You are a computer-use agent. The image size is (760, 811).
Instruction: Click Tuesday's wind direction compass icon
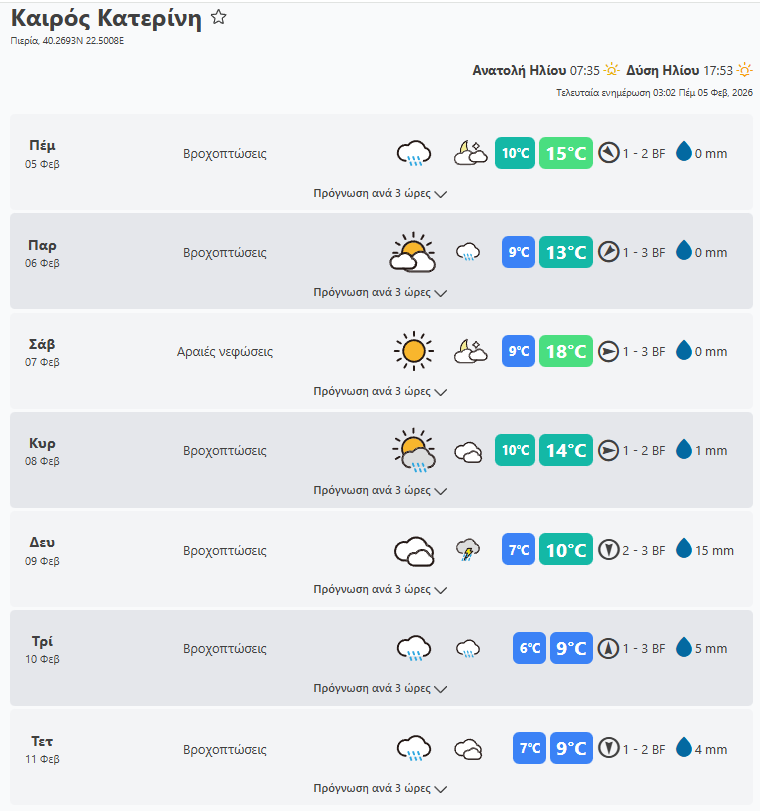coord(609,649)
